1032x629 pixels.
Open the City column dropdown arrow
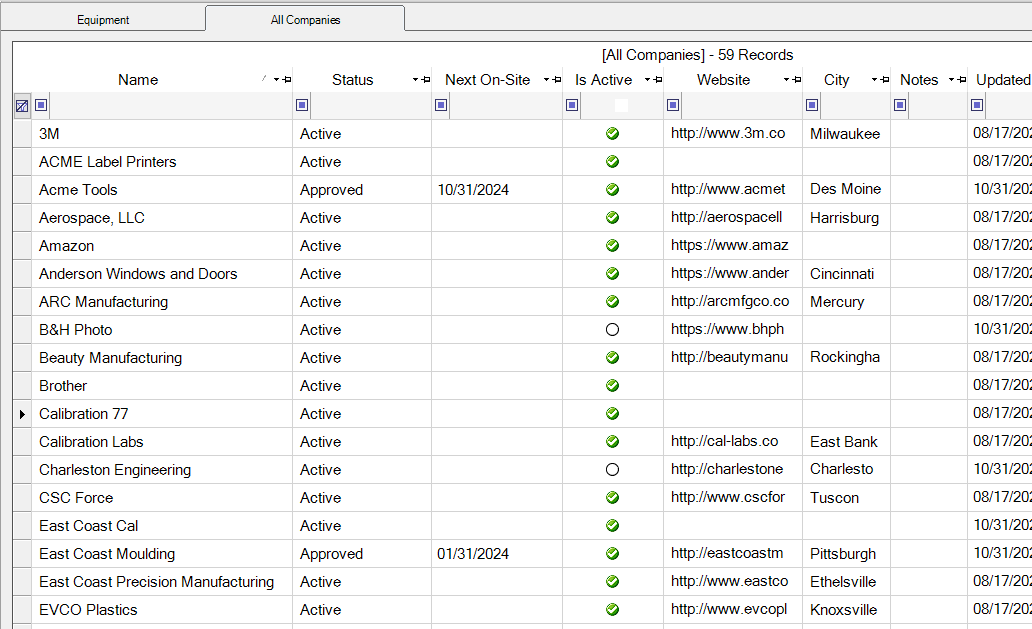click(874, 80)
